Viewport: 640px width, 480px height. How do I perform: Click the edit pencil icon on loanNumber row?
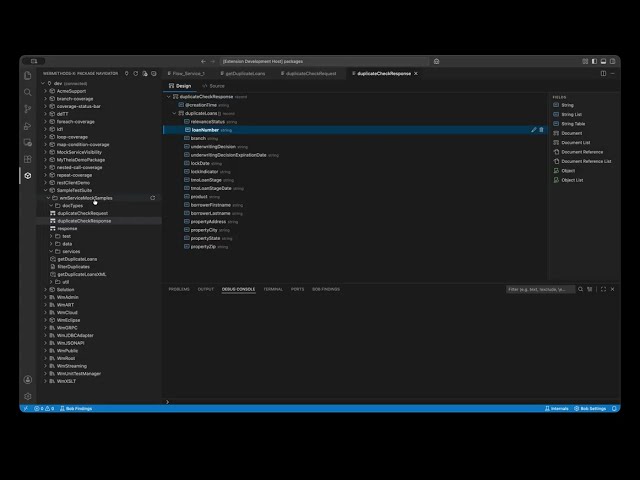pyautogui.click(x=533, y=130)
